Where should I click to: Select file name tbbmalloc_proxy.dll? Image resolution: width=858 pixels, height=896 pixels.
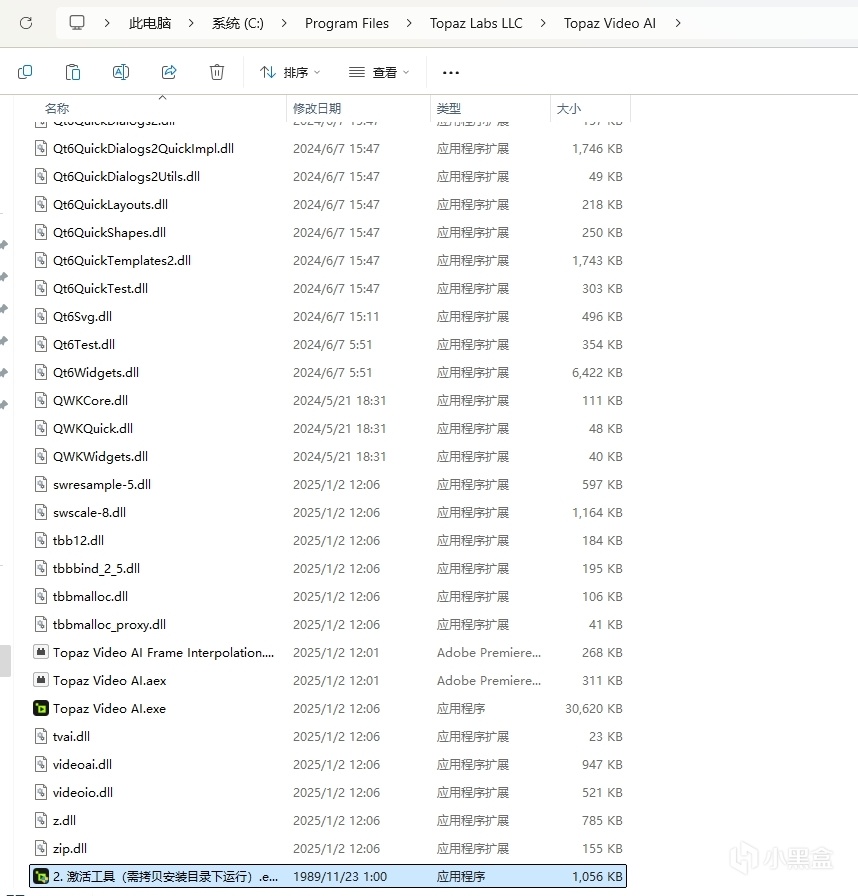pyautogui.click(x=109, y=625)
